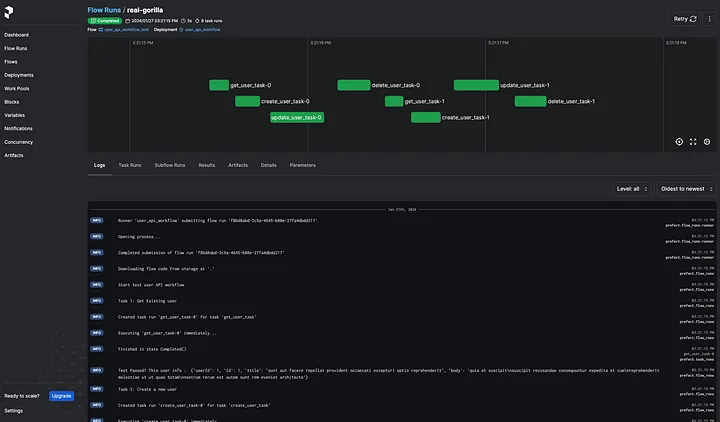The width and height of the screenshot is (720, 422).
Task: Select the get_user_task-1 bar in timeline
Action: [394, 101]
